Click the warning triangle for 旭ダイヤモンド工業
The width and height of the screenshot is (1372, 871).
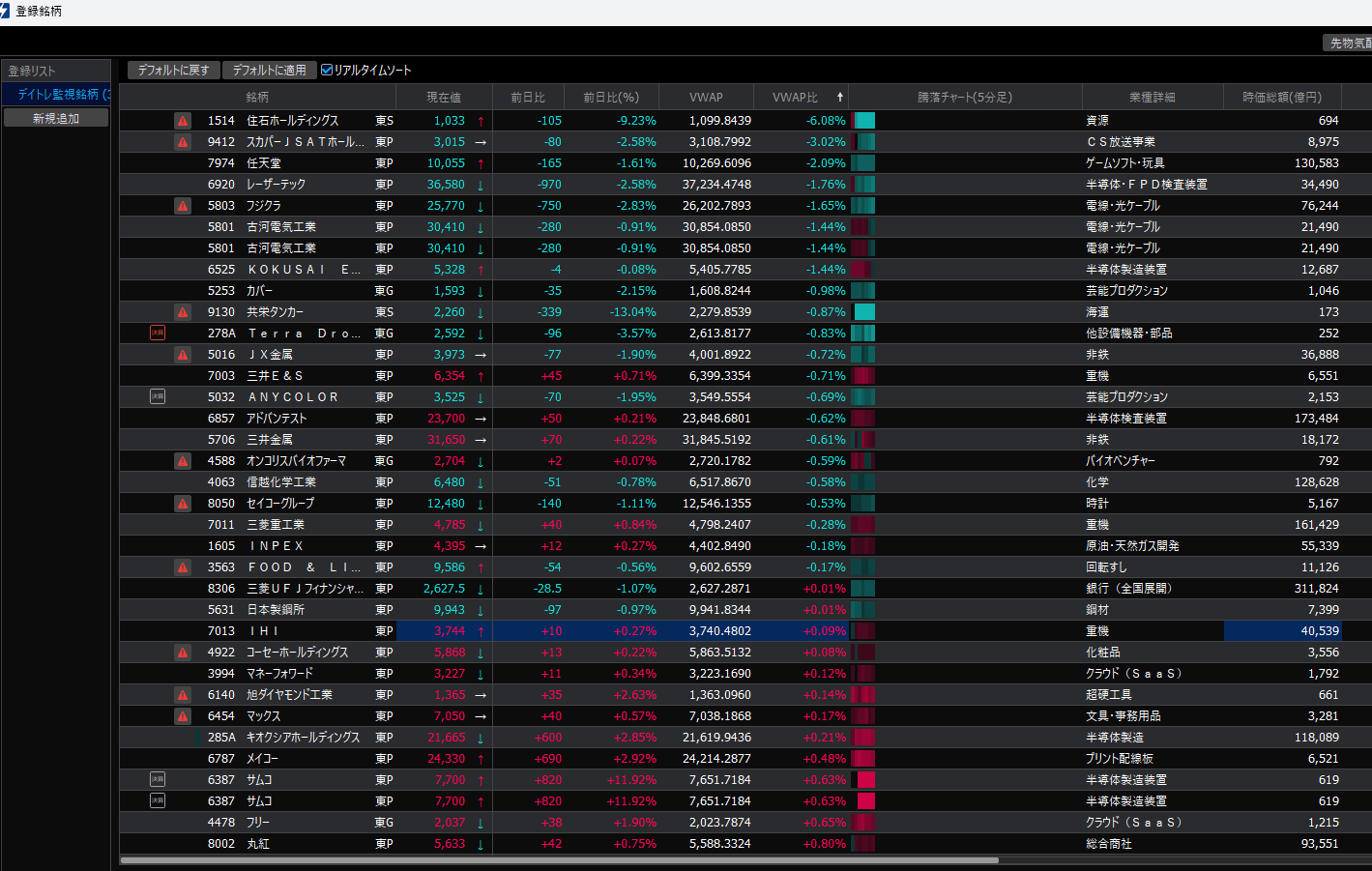point(182,695)
